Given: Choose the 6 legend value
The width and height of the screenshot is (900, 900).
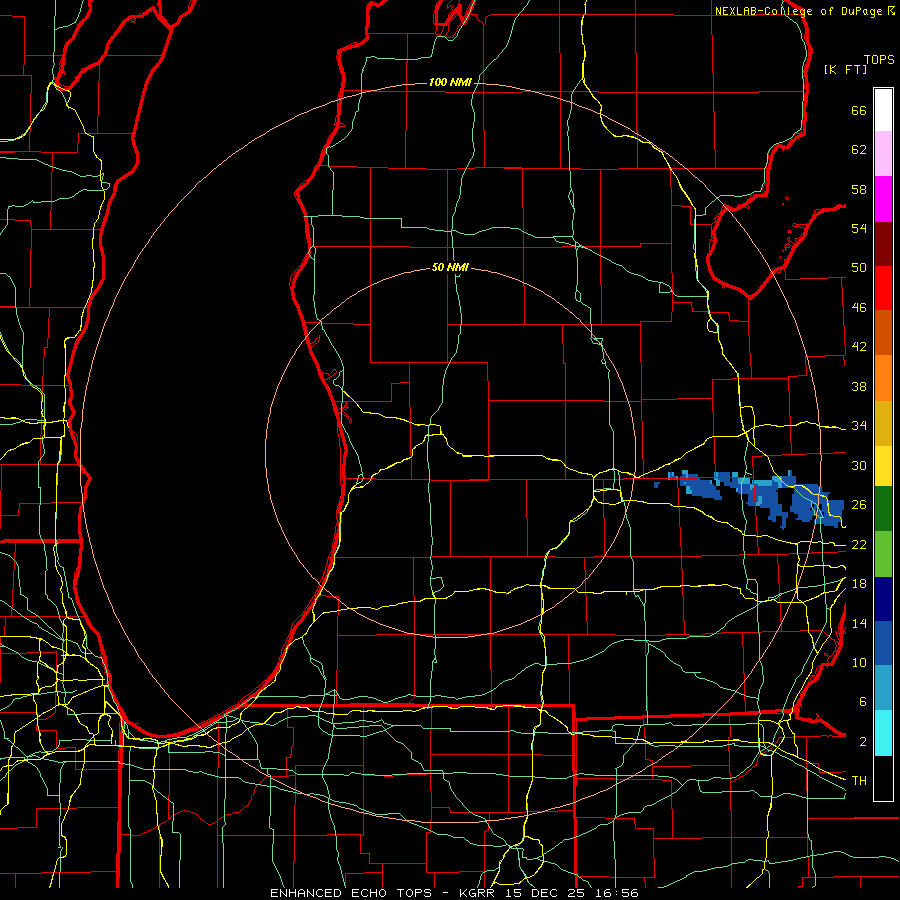Looking at the screenshot, I should coord(862,702).
